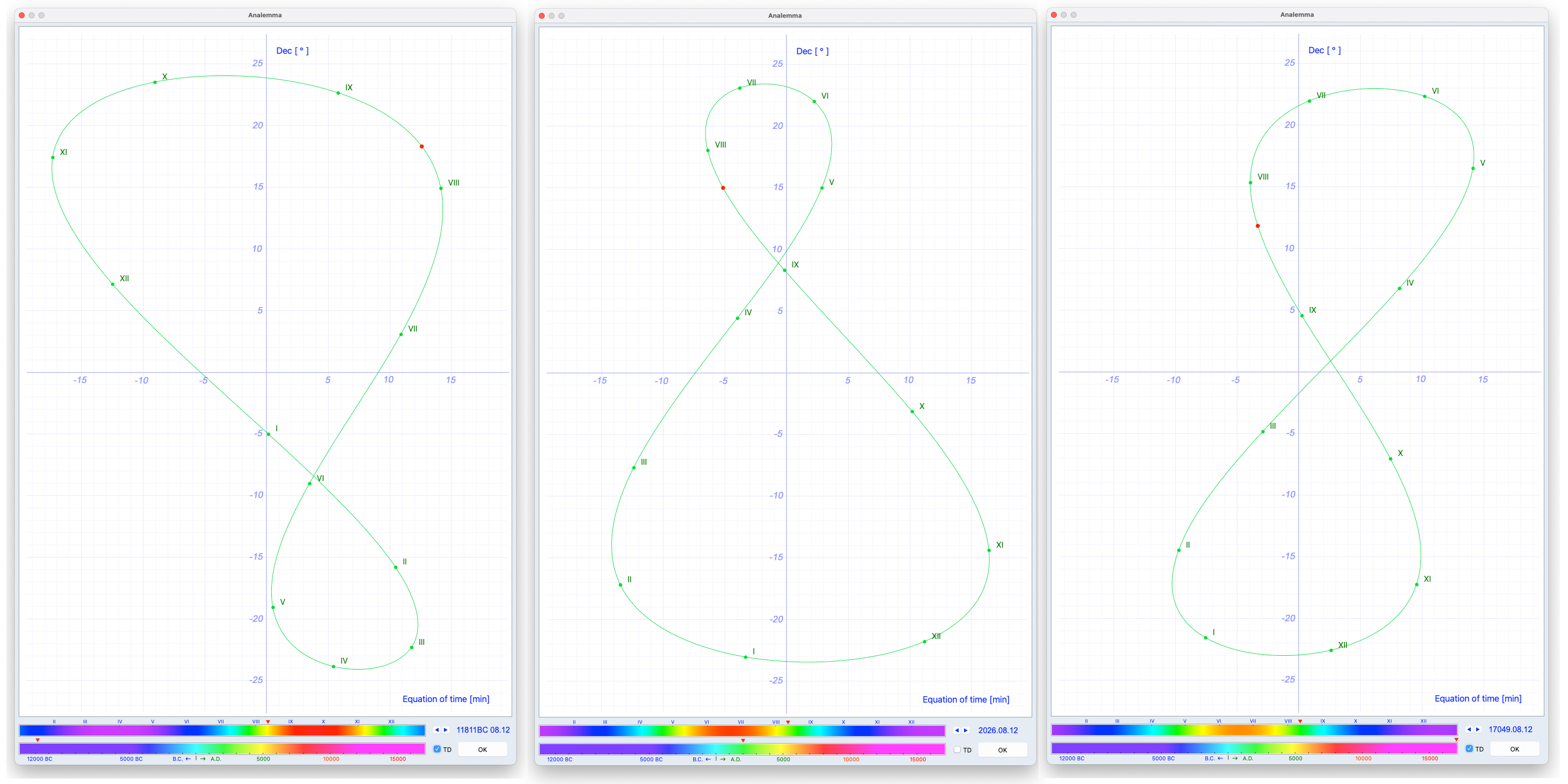Viewport: 1568px width, 784px height.
Task: Click '12000 BC' label in the 11811BC window
Action: coord(39,759)
